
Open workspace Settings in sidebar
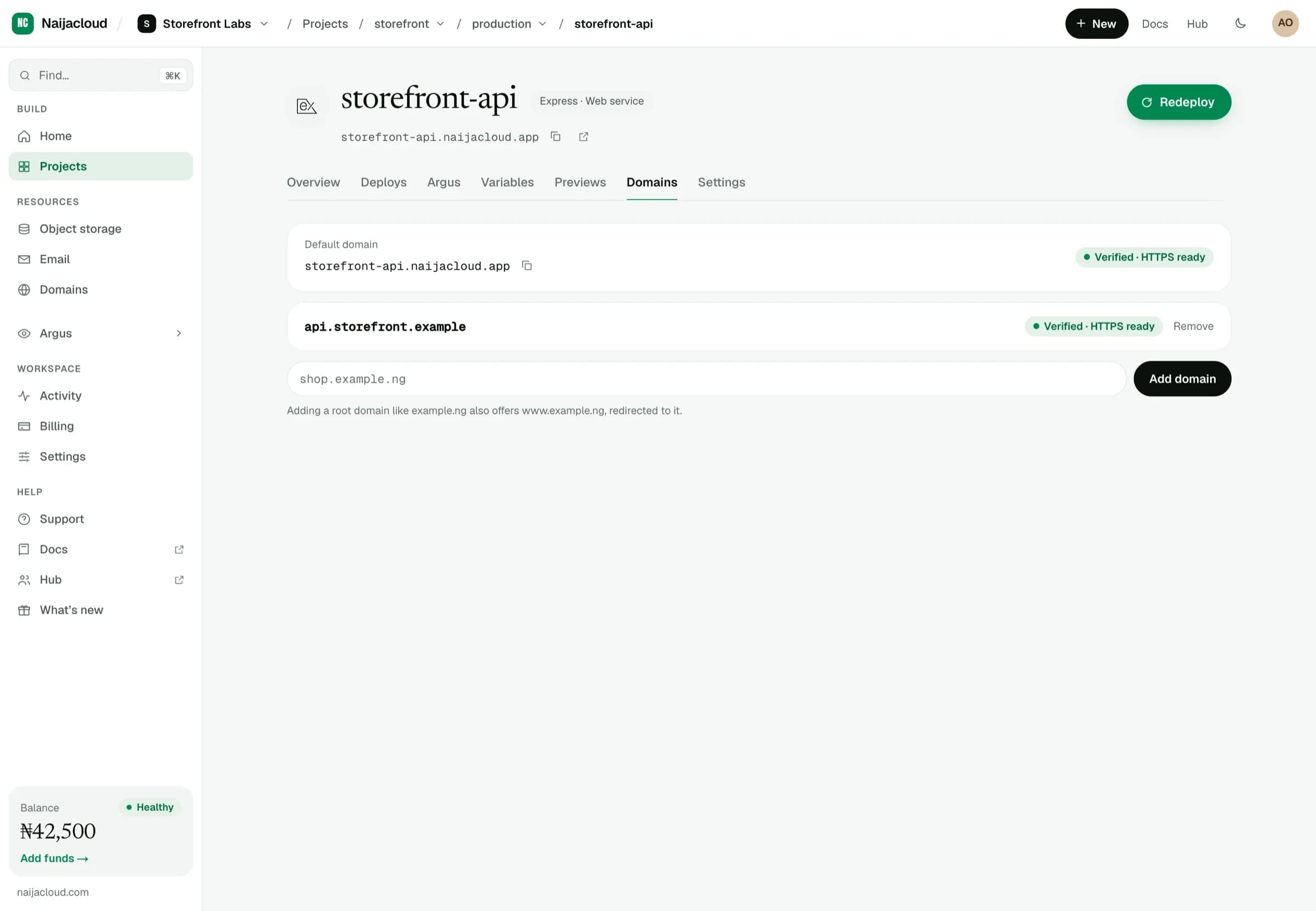click(101, 457)
